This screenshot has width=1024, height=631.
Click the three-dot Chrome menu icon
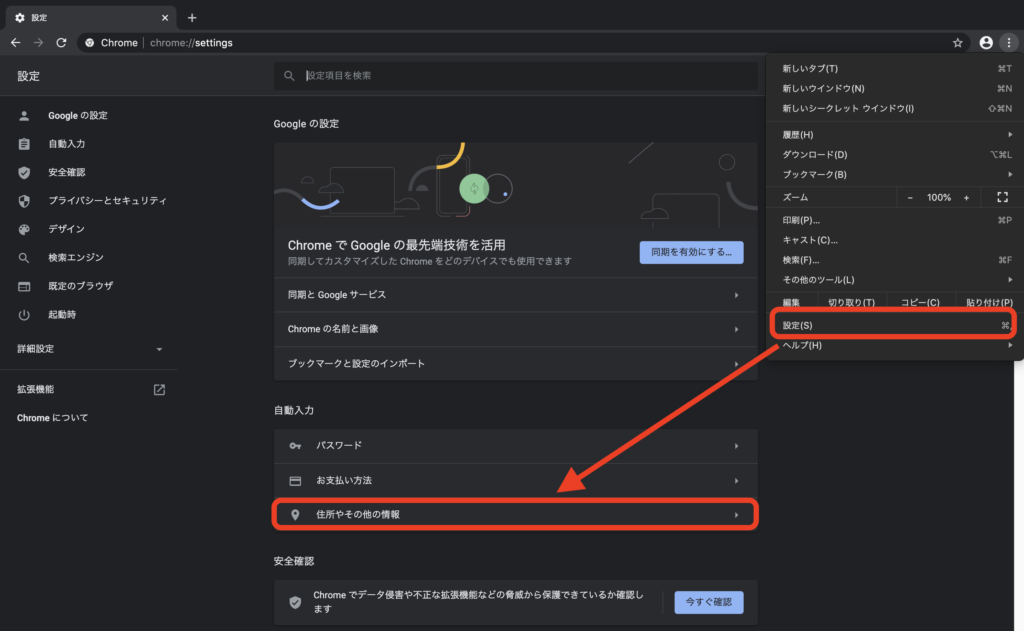(1009, 42)
